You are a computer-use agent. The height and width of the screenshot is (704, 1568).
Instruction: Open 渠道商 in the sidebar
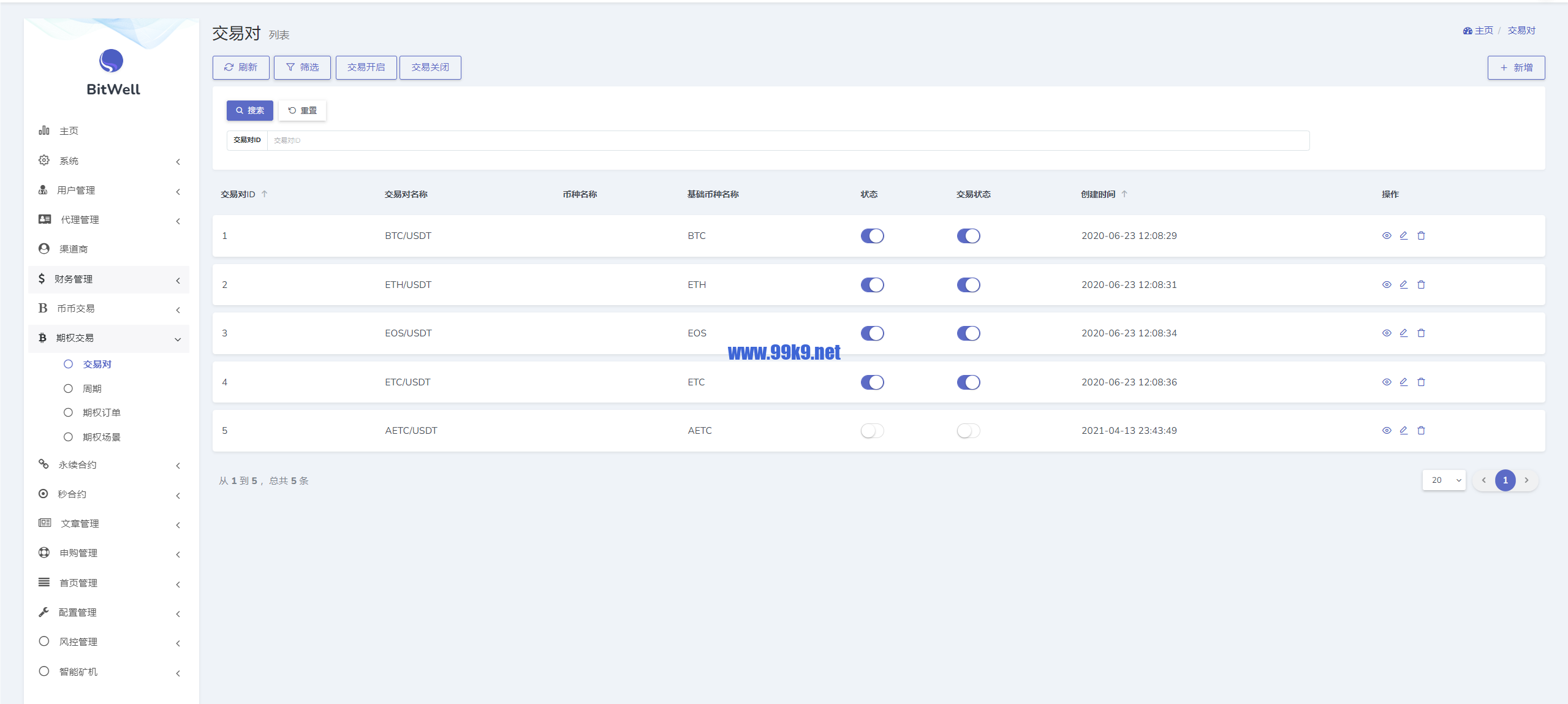point(108,249)
